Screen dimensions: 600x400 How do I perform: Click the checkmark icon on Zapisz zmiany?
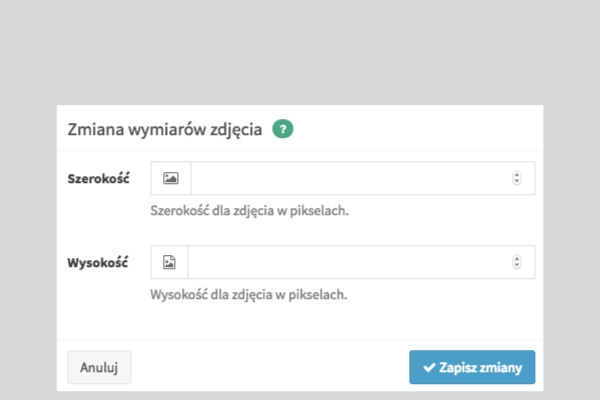tap(428, 367)
